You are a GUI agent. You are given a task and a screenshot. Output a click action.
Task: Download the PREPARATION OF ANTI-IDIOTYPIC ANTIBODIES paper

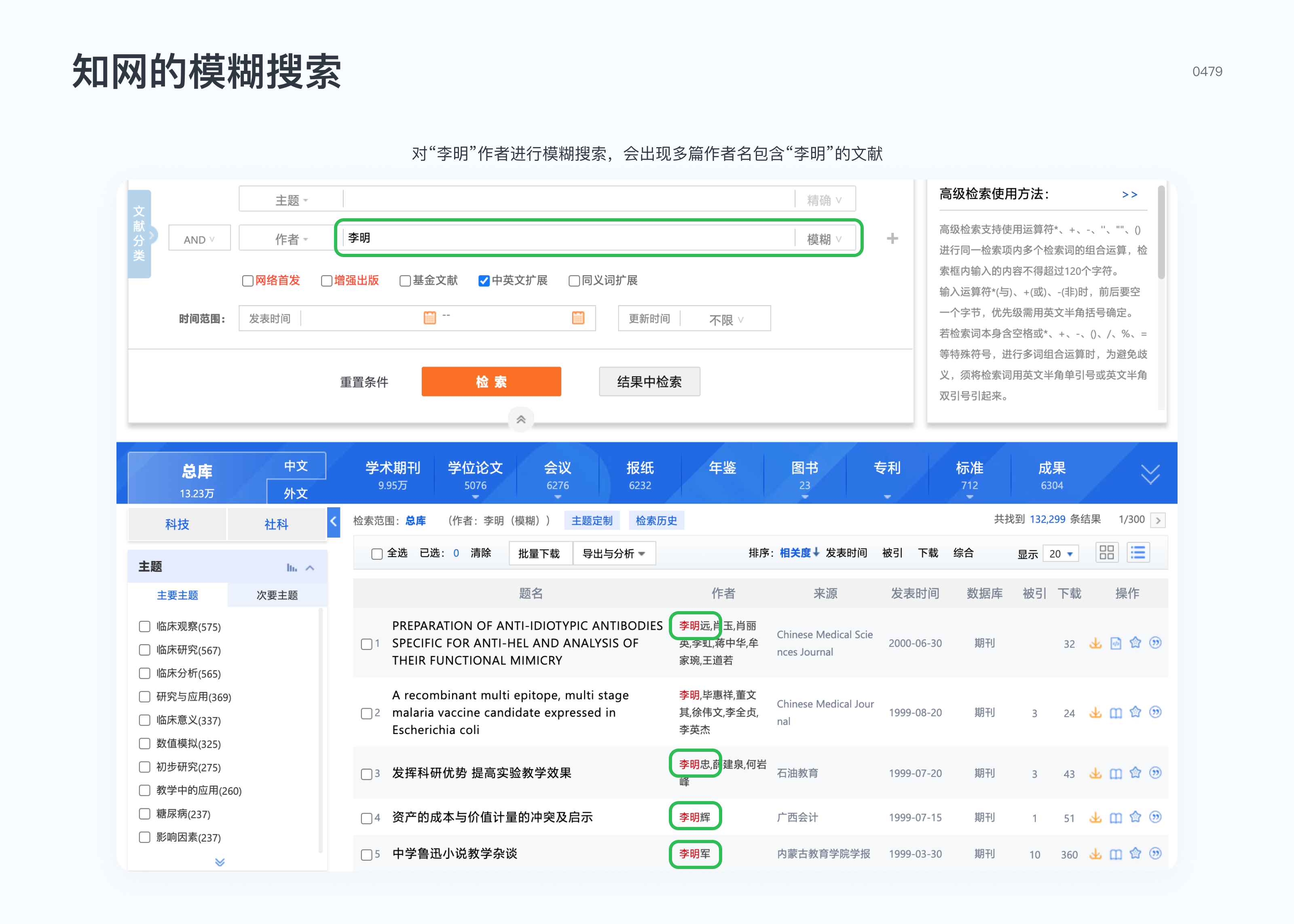[x=1095, y=643]
